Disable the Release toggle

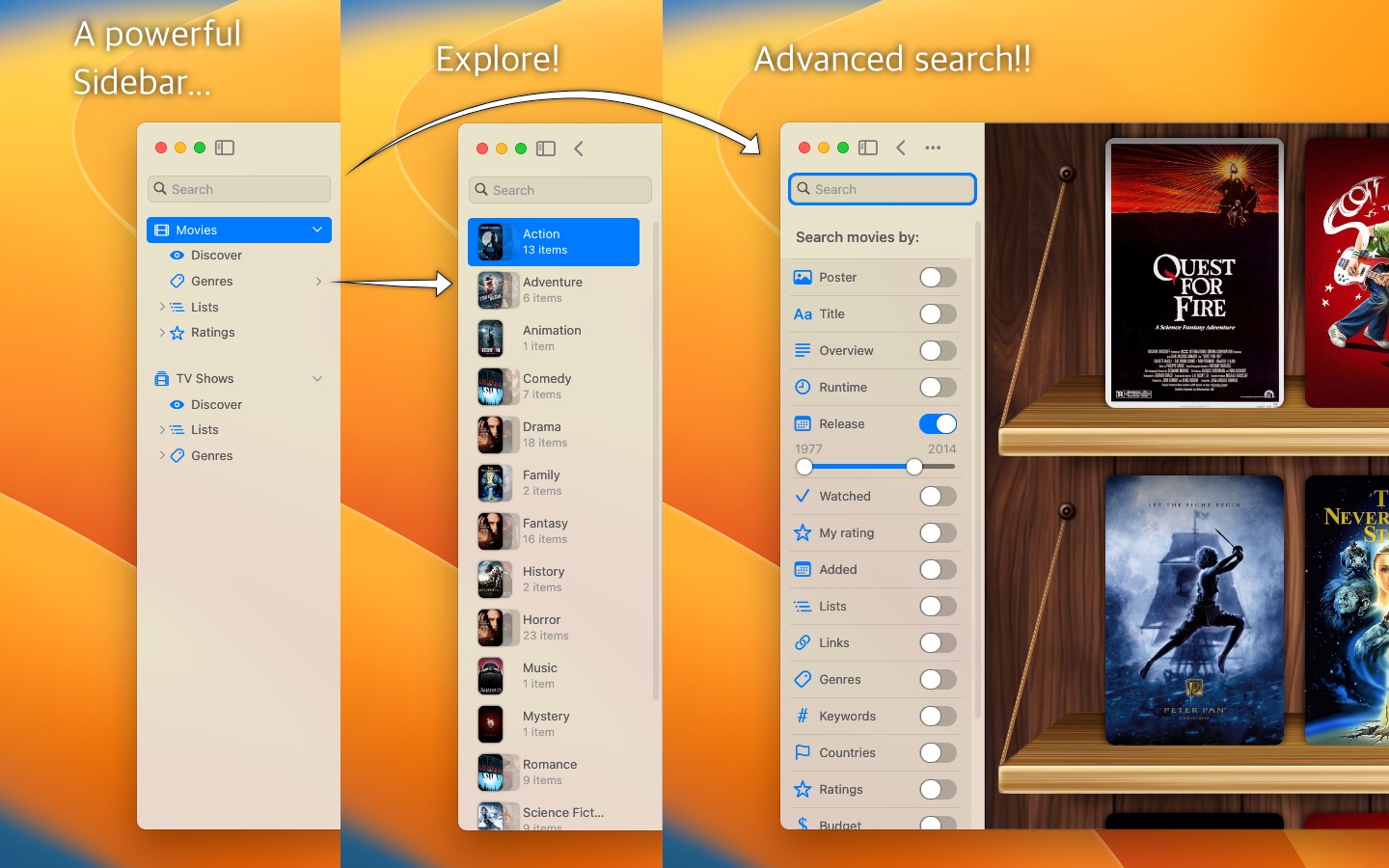pyautogui.click(x=938, y=424)
